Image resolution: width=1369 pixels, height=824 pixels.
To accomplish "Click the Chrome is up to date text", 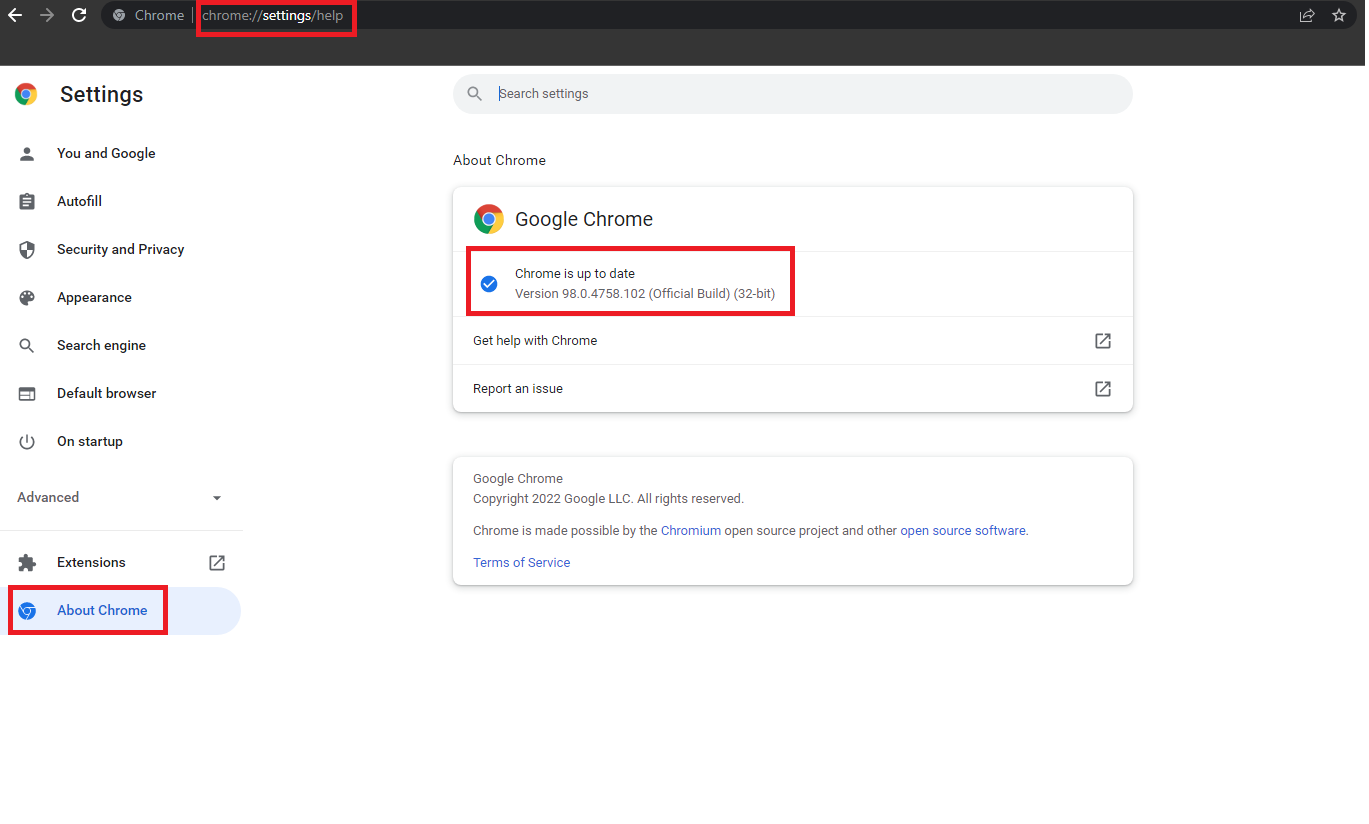I will (575, 273).
